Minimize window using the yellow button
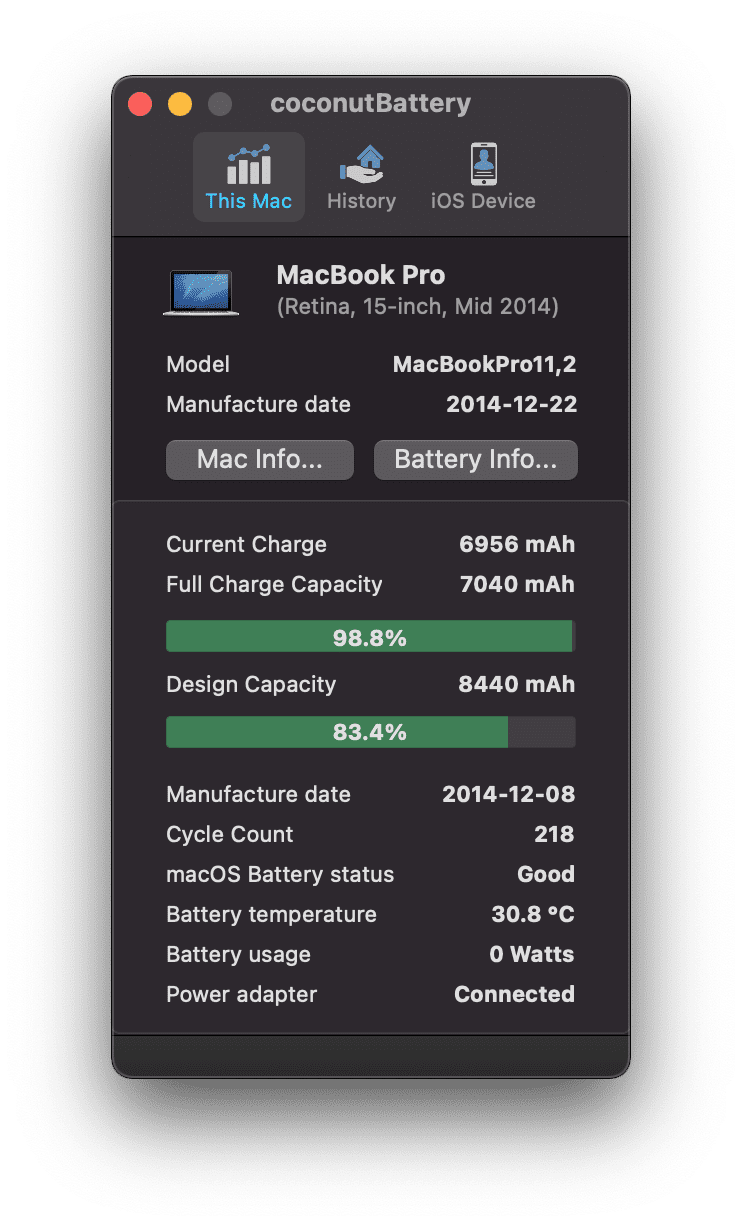Viewport: 742px width, 1226px height. [180, 104]
